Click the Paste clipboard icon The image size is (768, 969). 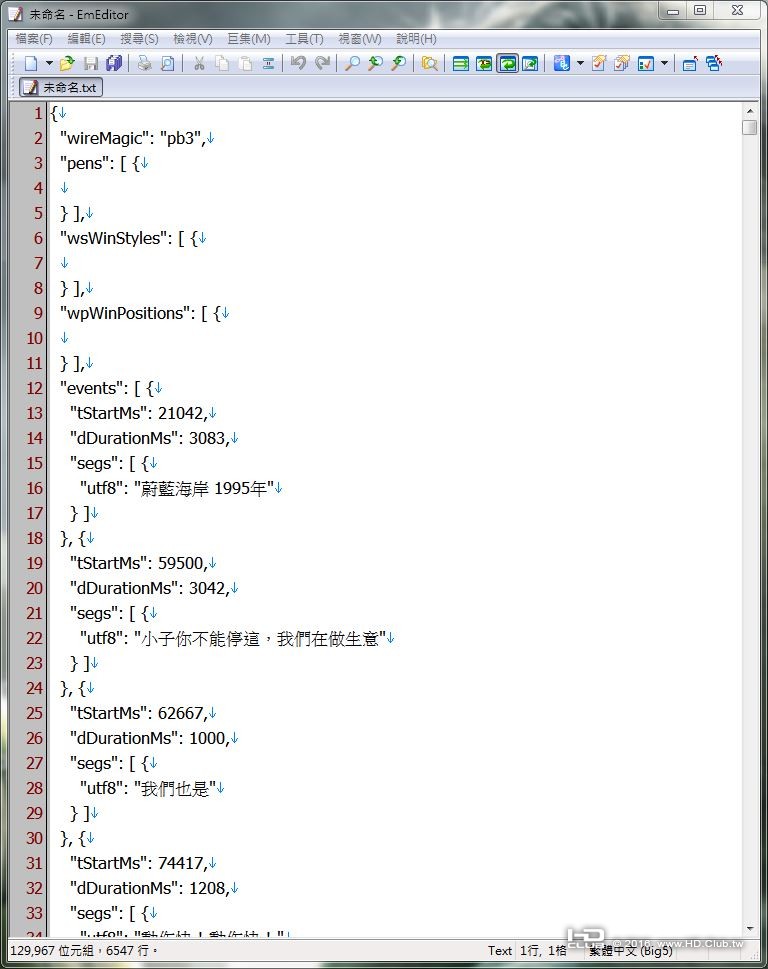[245, 63]
